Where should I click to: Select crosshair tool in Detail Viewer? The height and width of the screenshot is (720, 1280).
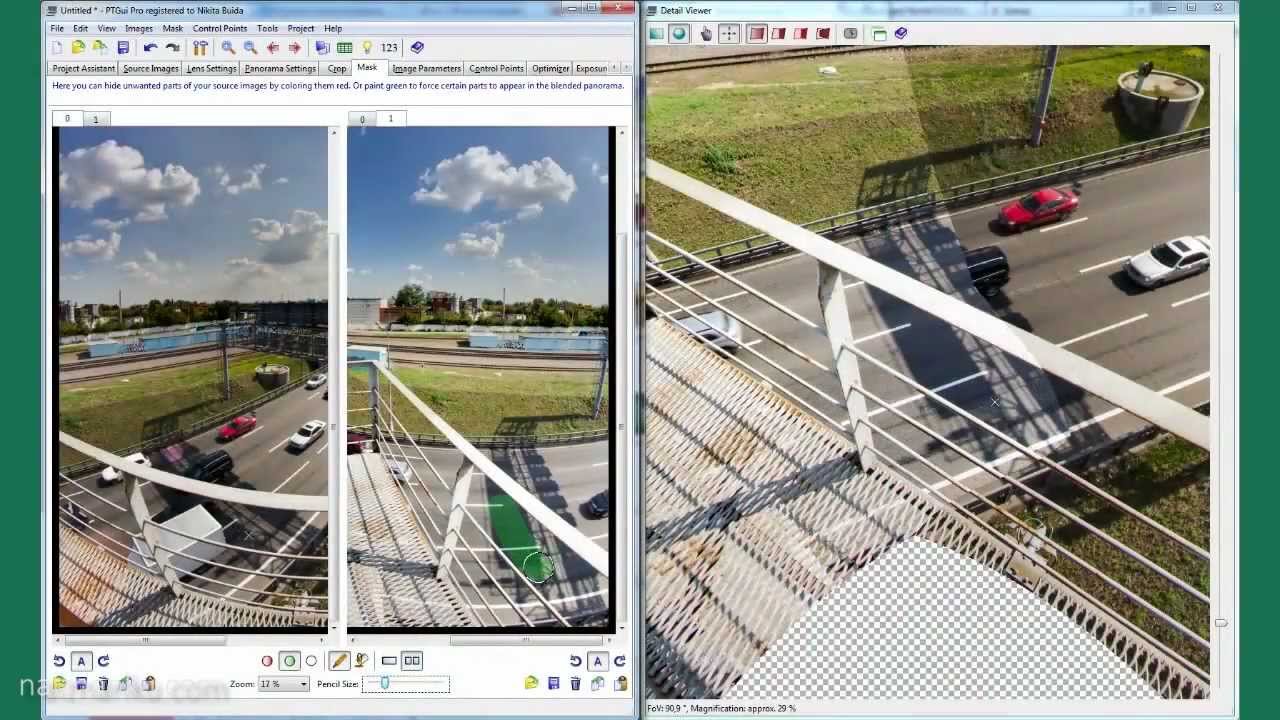[728, 34]
